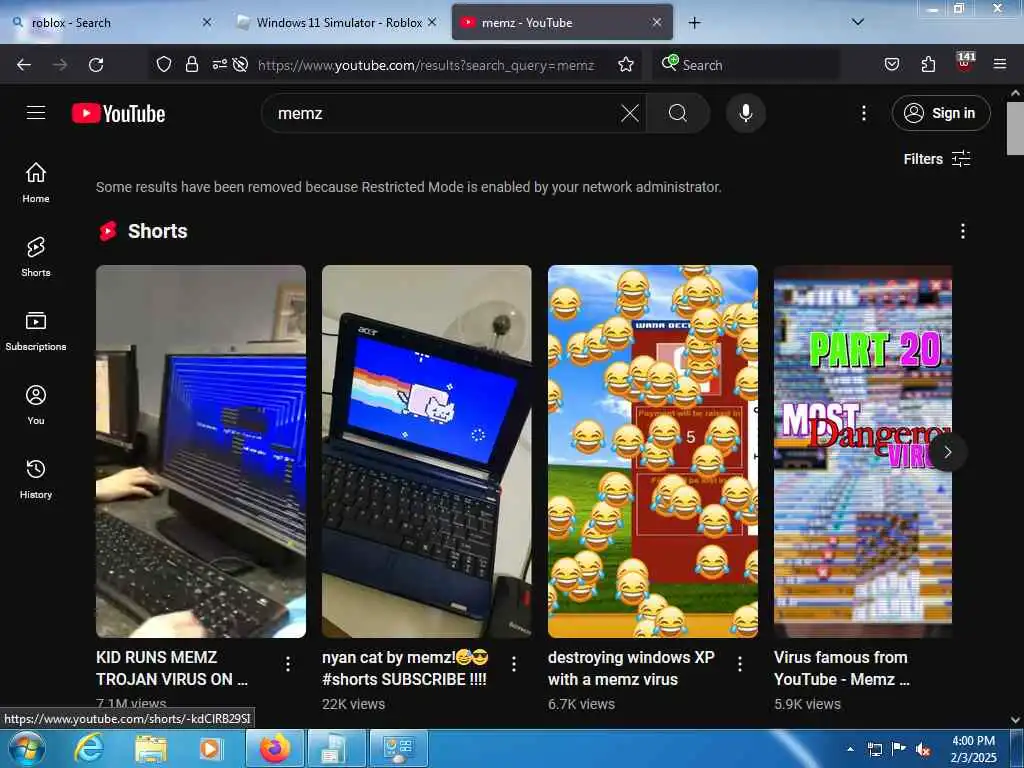Click Firefox icon on the taskbar
Image resolution: width=1024 pixels, height=768 pixels.
(275, 748)
